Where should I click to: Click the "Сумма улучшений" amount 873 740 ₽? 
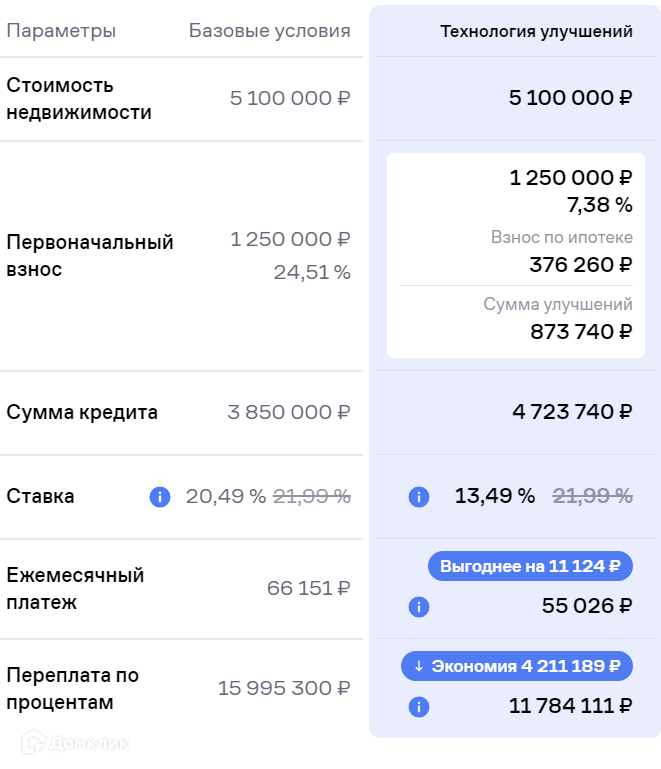(581, 332)
